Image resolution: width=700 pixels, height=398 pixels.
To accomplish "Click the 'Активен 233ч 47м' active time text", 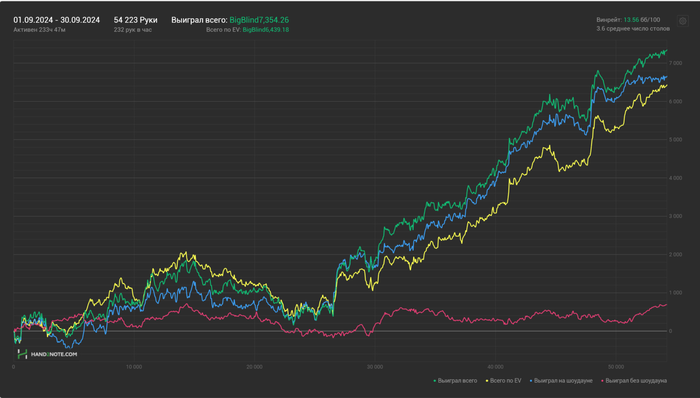I will tap(39, 30).
